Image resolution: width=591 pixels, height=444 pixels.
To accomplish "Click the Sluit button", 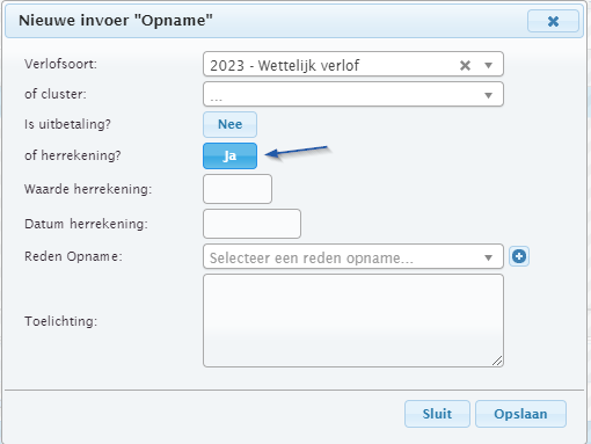I will (437, 414).
